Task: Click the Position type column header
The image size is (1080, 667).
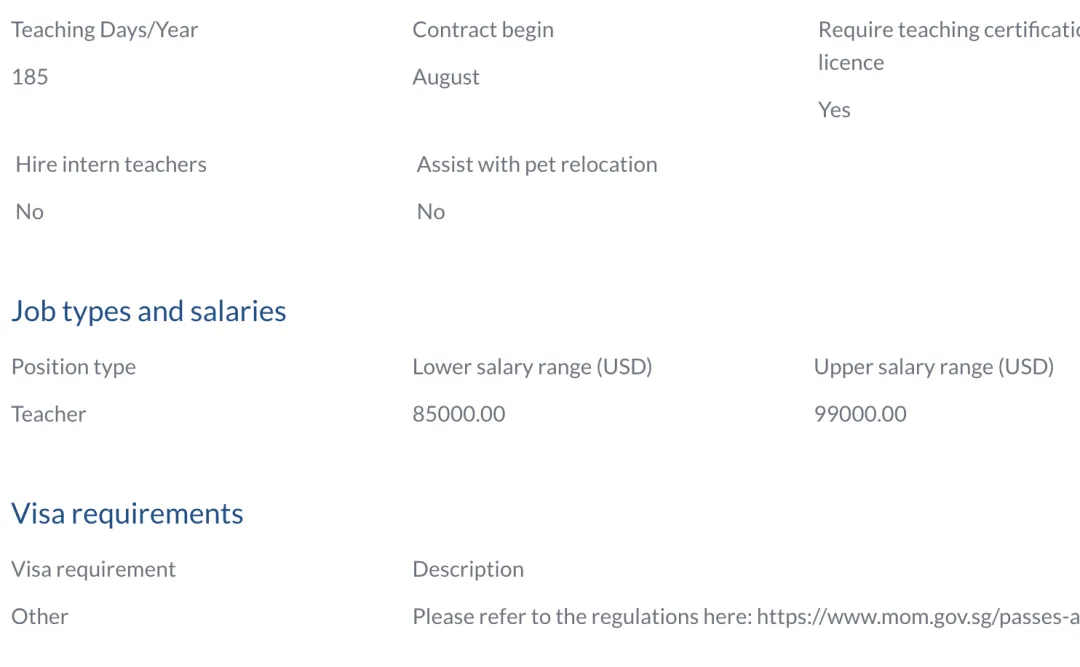Action: [x=74, y=367]
